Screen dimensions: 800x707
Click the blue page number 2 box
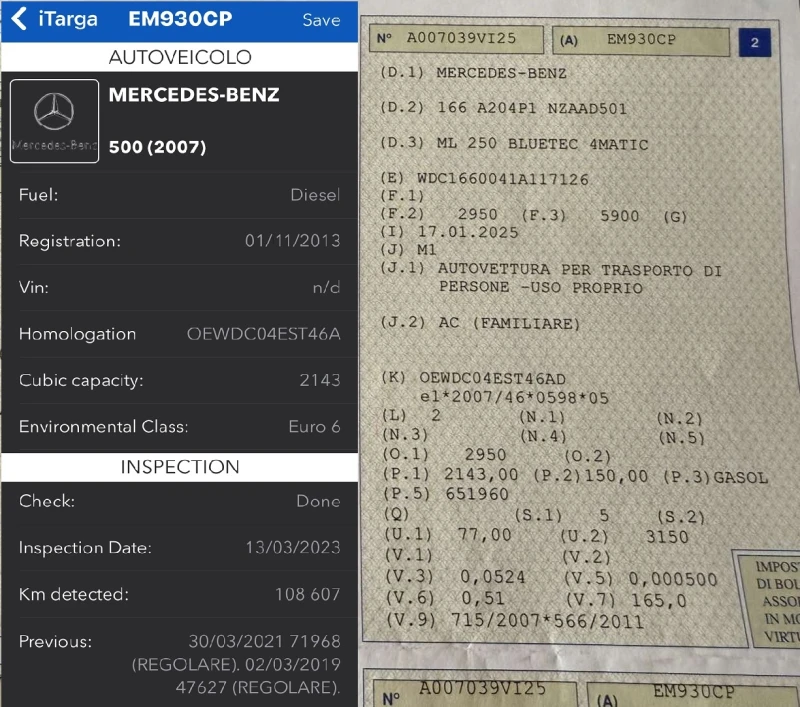[755, 42]
